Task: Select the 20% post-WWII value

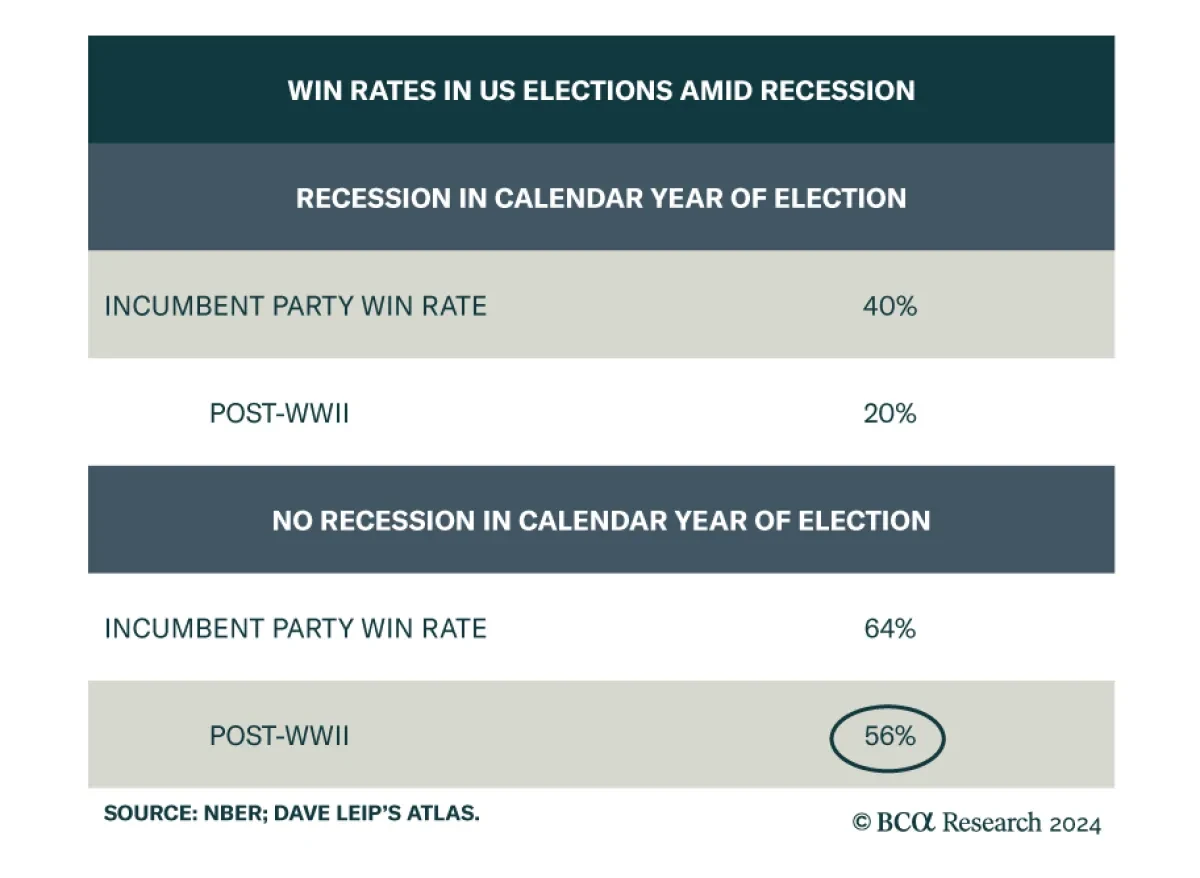Action: [x=889, y=413]
